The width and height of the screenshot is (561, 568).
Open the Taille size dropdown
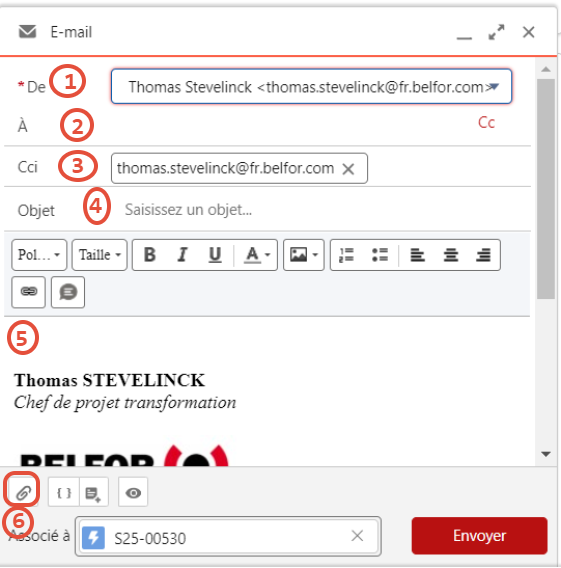coord(100,255)
